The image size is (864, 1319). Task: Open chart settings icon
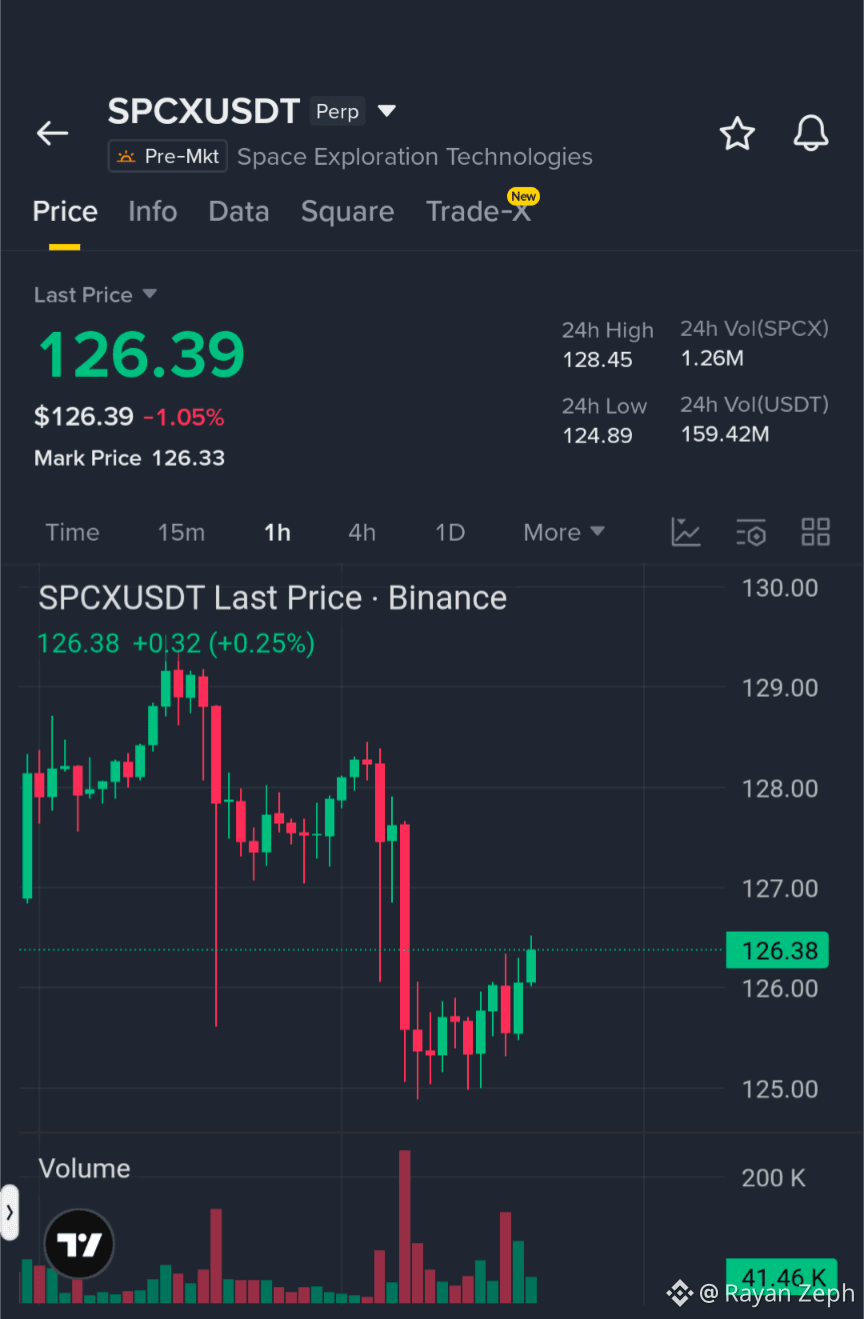(x=751, y=532)
